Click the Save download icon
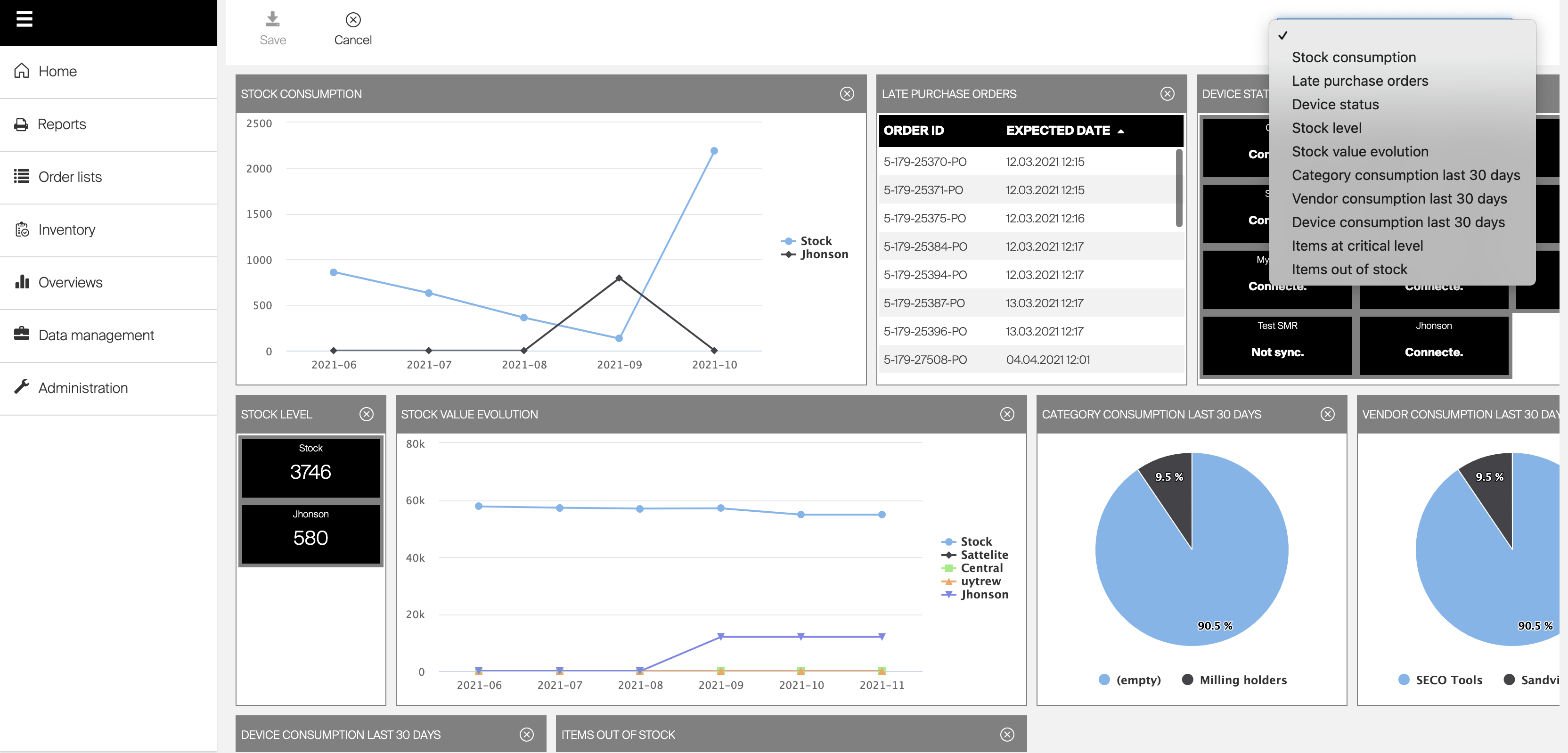 click(273, 20)
